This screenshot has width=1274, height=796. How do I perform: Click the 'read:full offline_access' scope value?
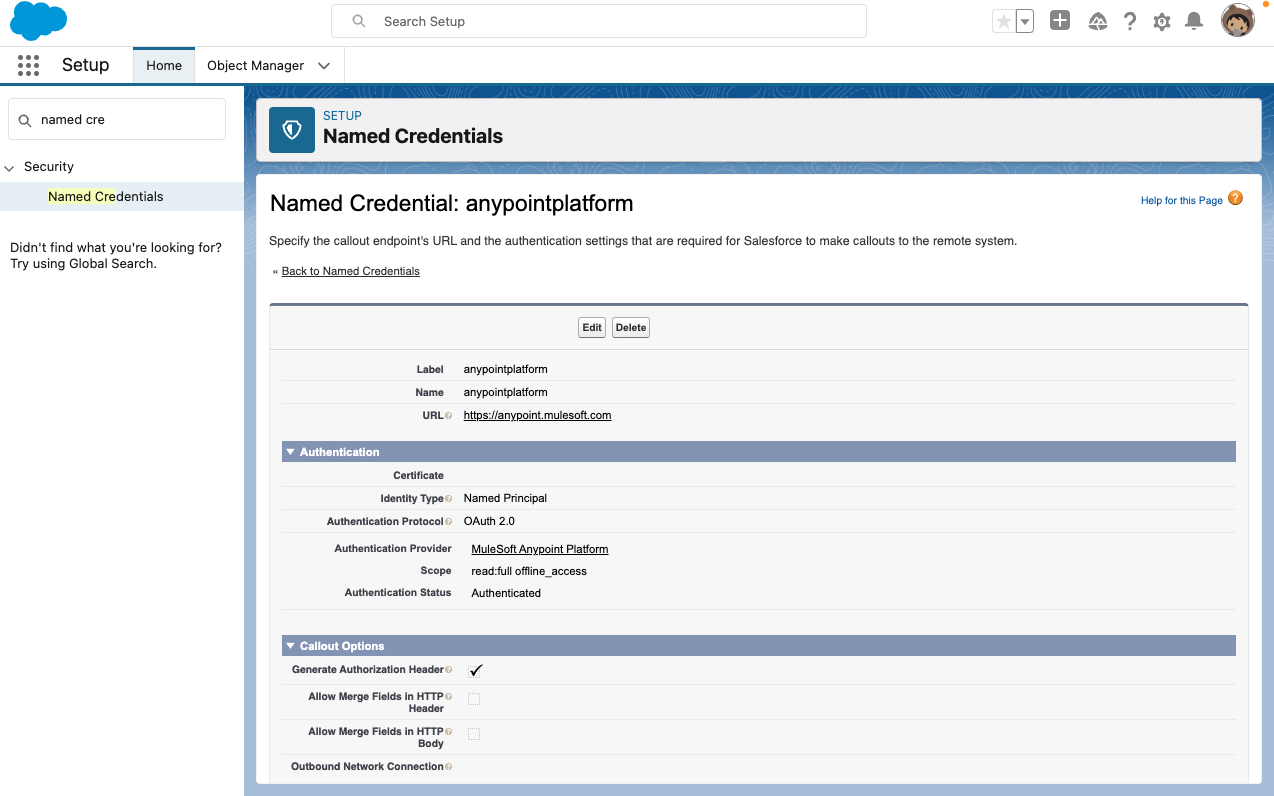tap(529, 571)
